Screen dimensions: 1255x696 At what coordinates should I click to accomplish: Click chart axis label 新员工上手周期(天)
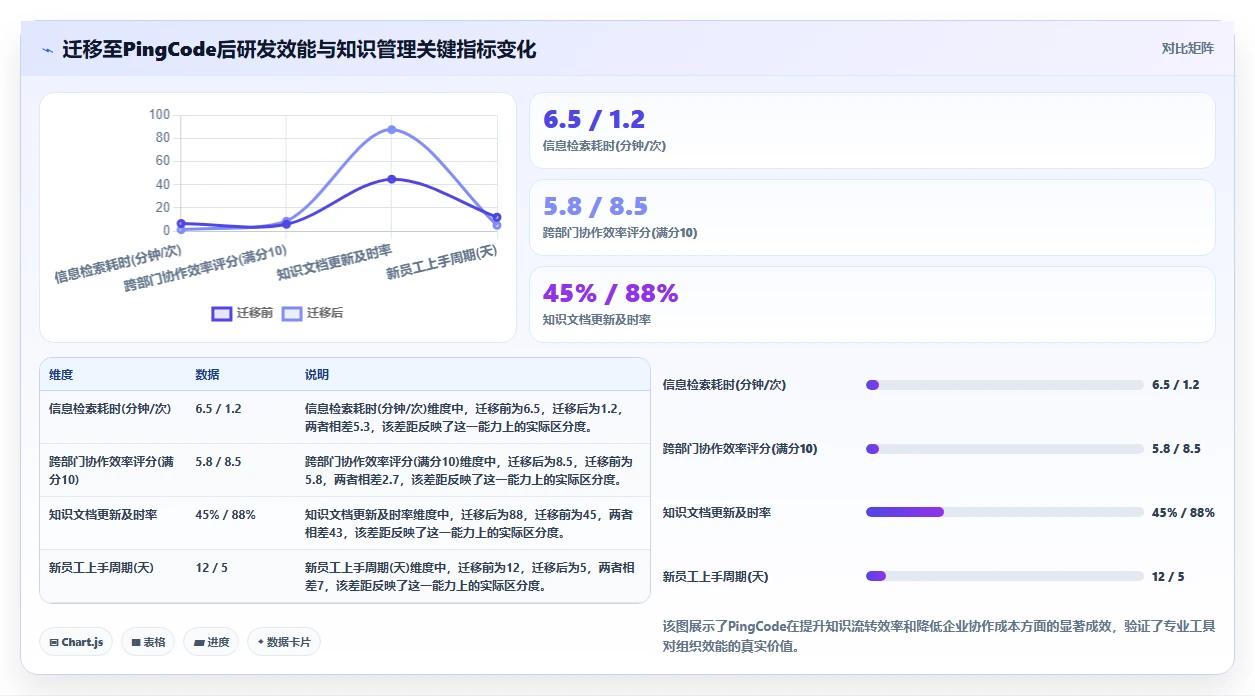443,262
